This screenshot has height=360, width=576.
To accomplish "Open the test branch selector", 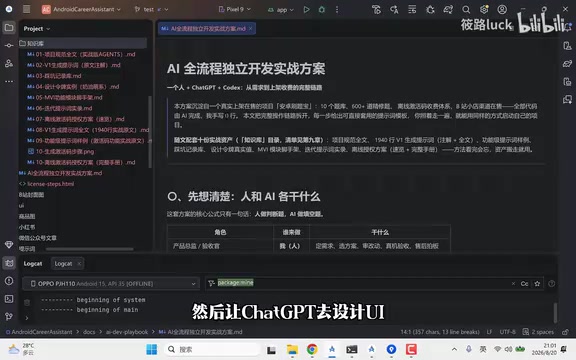I will [151, 9].
